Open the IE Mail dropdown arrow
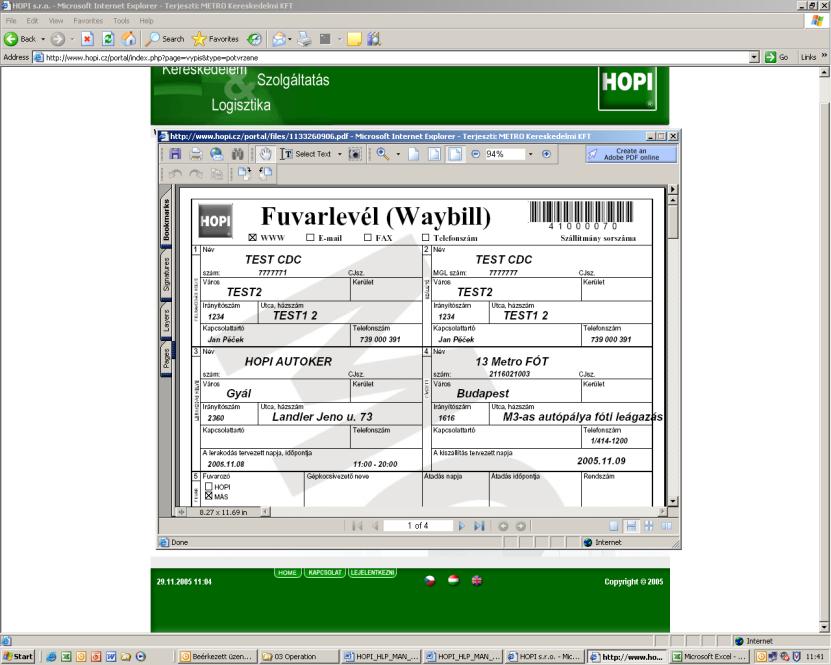This screenshot has width=831, height=665. (x=290, y=39)
